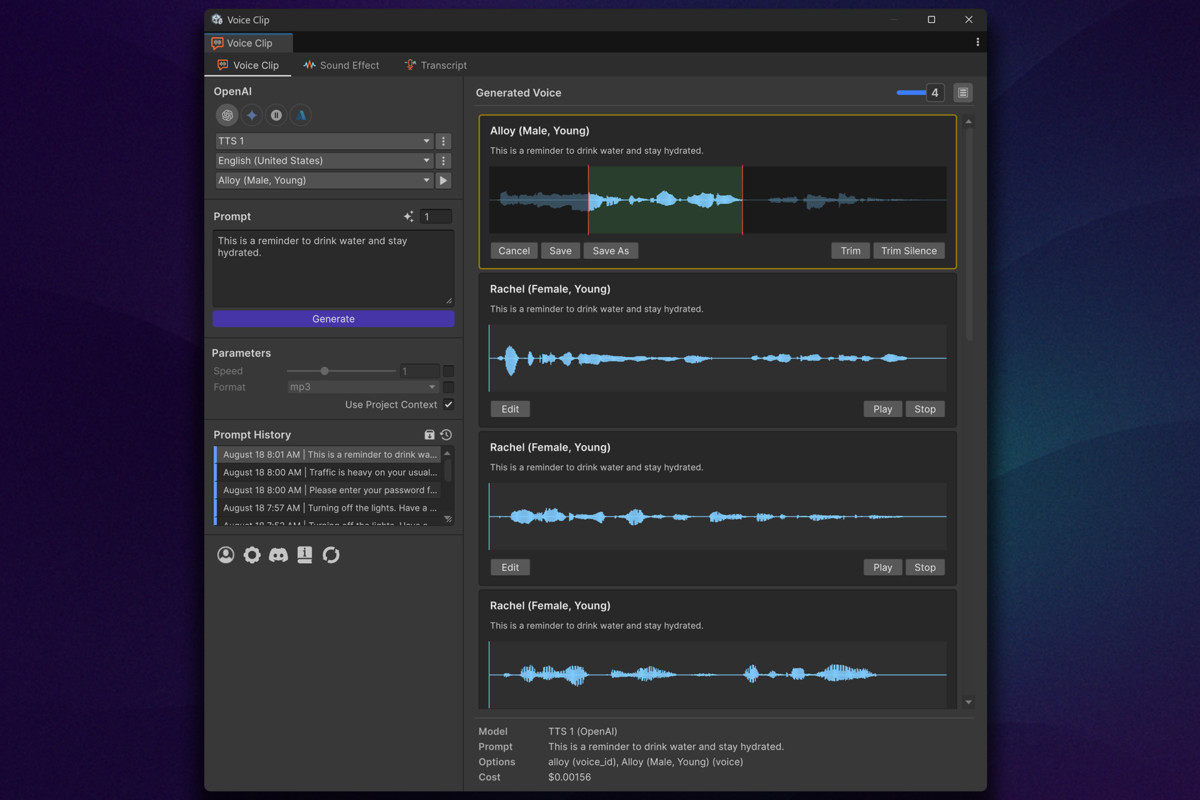
Task: Click the green selected region of Alloy waveform
Action: tap(665, 200)
